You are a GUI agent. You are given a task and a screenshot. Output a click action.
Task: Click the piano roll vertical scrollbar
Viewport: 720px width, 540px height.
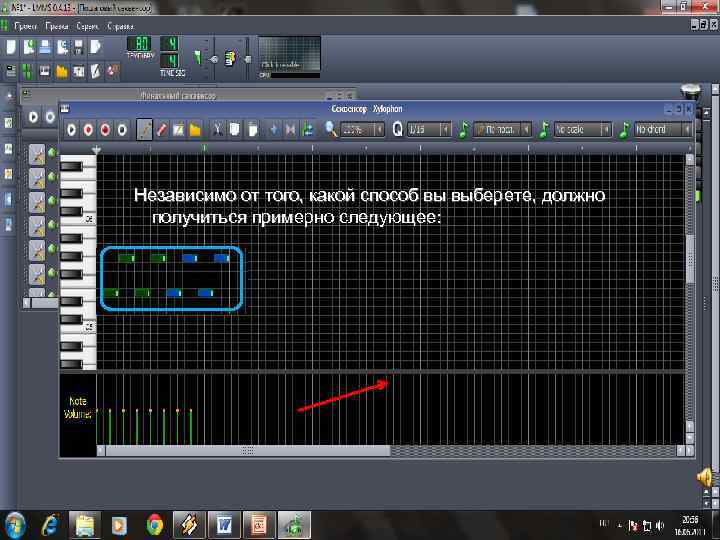pyautogui.click(x=690, y=259)
